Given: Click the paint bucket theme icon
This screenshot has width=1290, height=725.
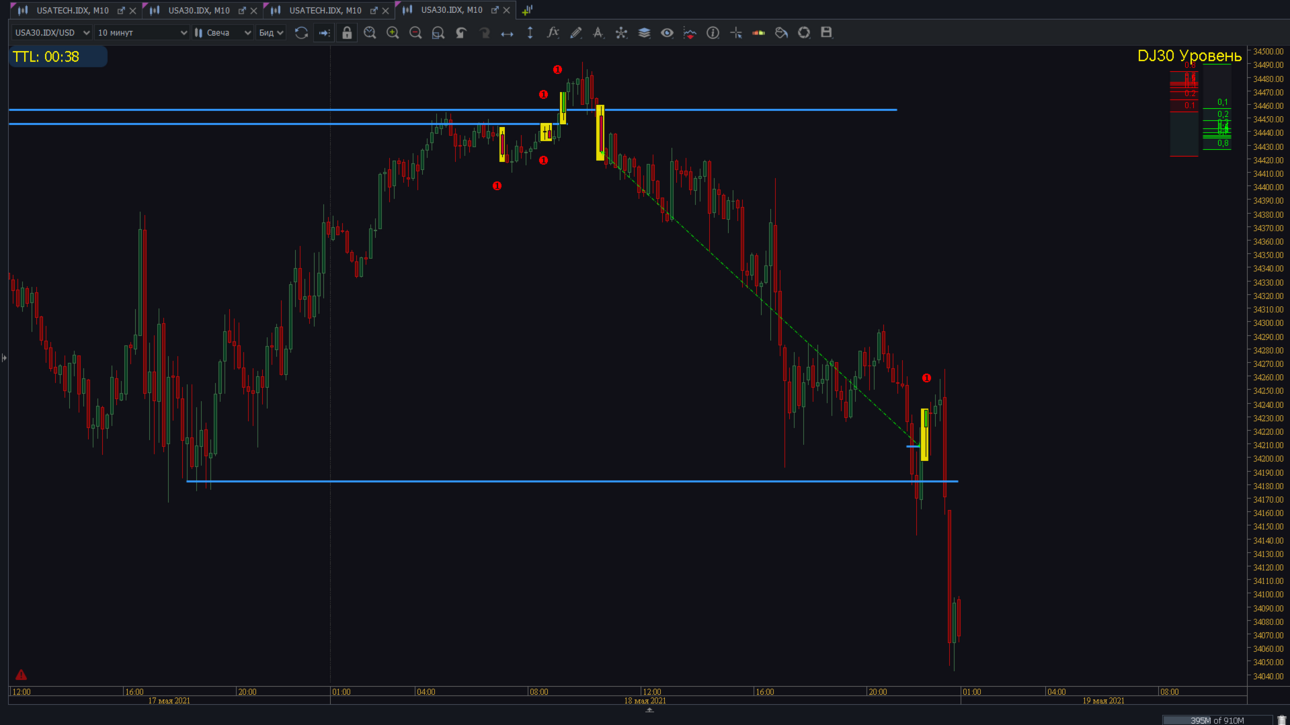Looking at the screenshot, I should tap(781, 33).
